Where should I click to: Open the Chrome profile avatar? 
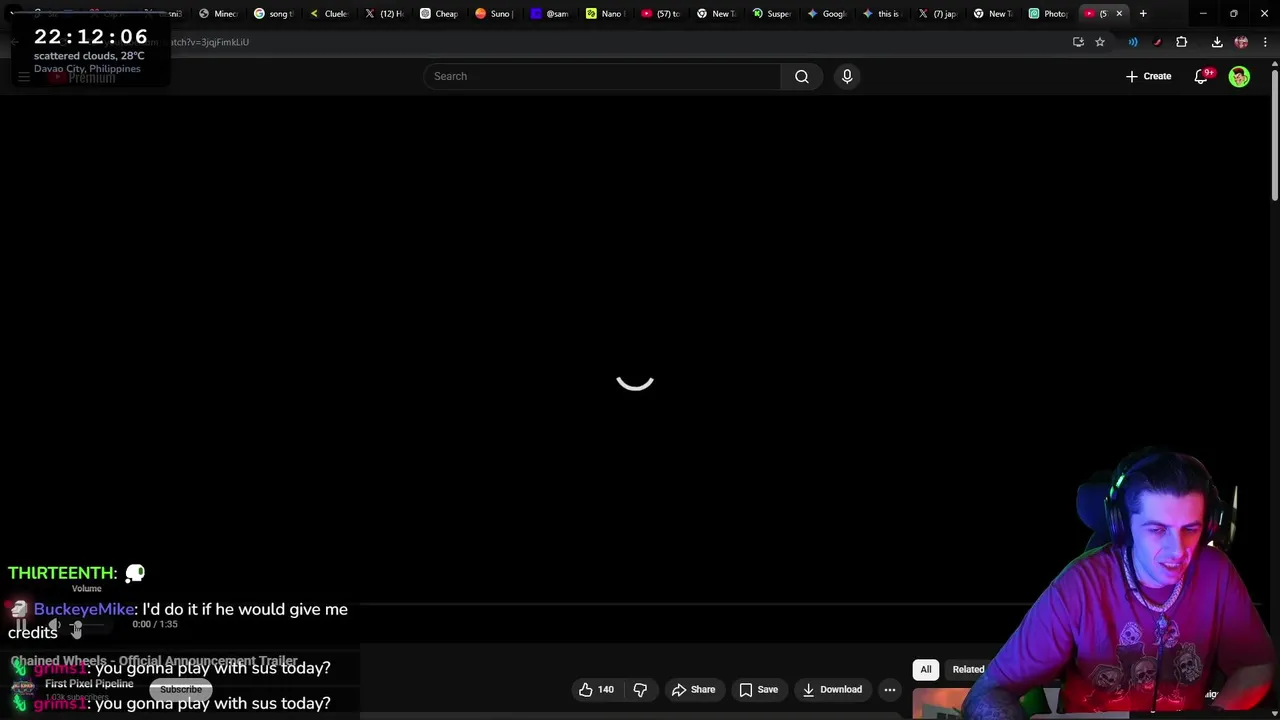point(1241,42)
